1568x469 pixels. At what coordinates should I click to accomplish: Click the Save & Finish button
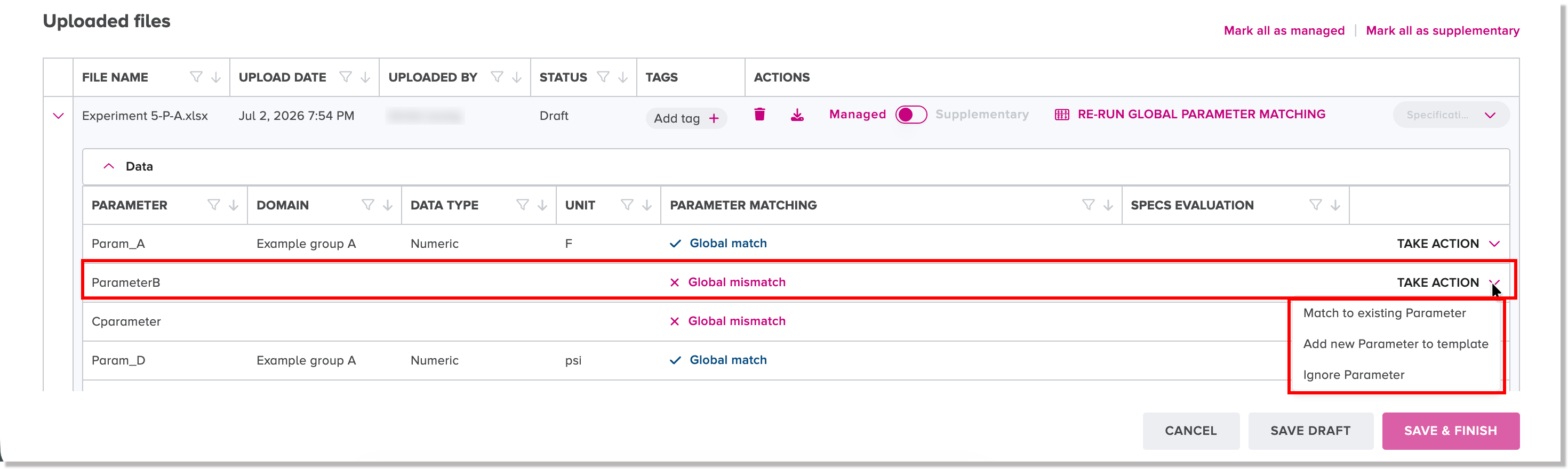1451,431
